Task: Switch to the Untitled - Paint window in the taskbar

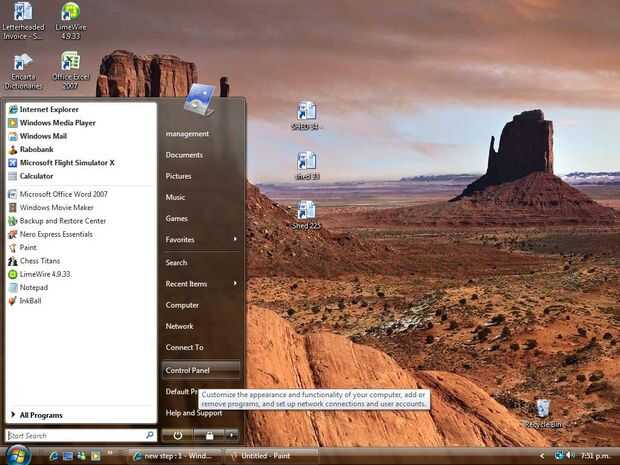Action: [271, 456]
